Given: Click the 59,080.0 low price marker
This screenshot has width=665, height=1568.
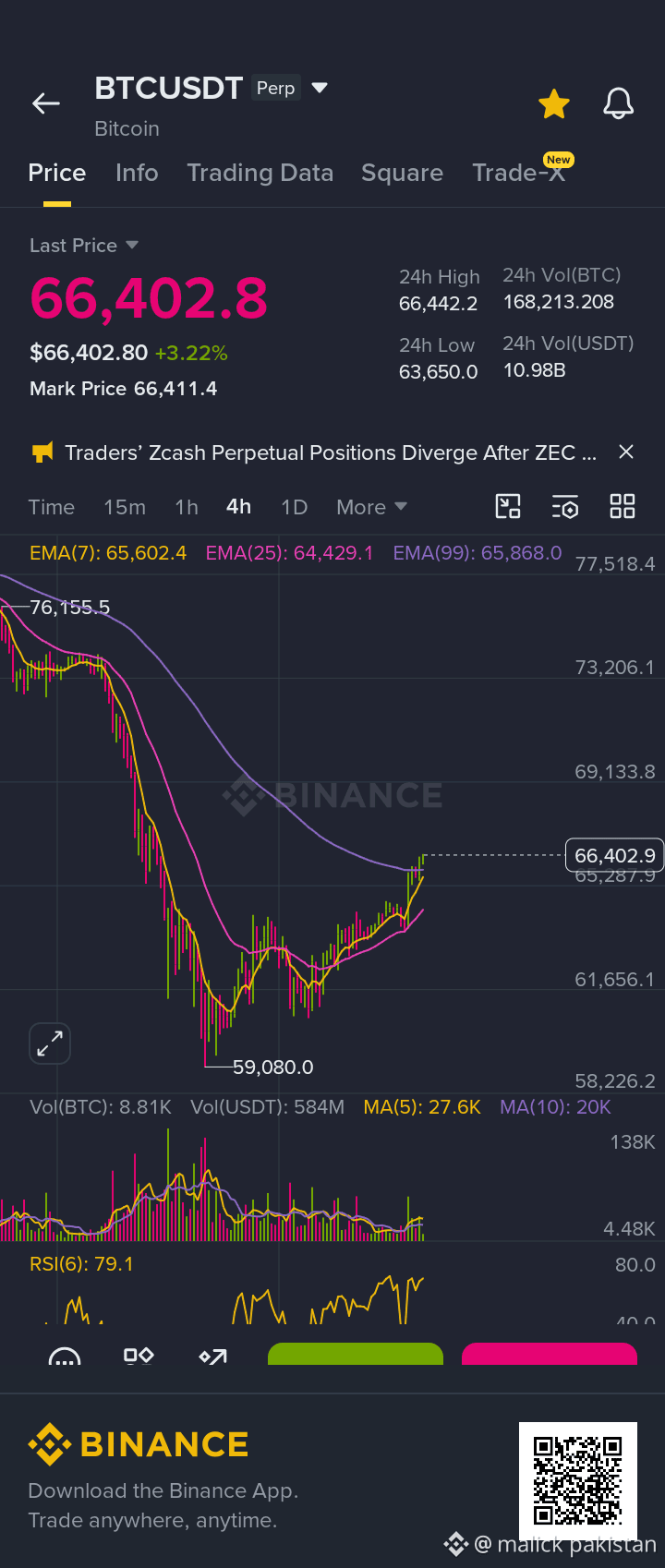Looking at the screenshot, I should 272,1067.
